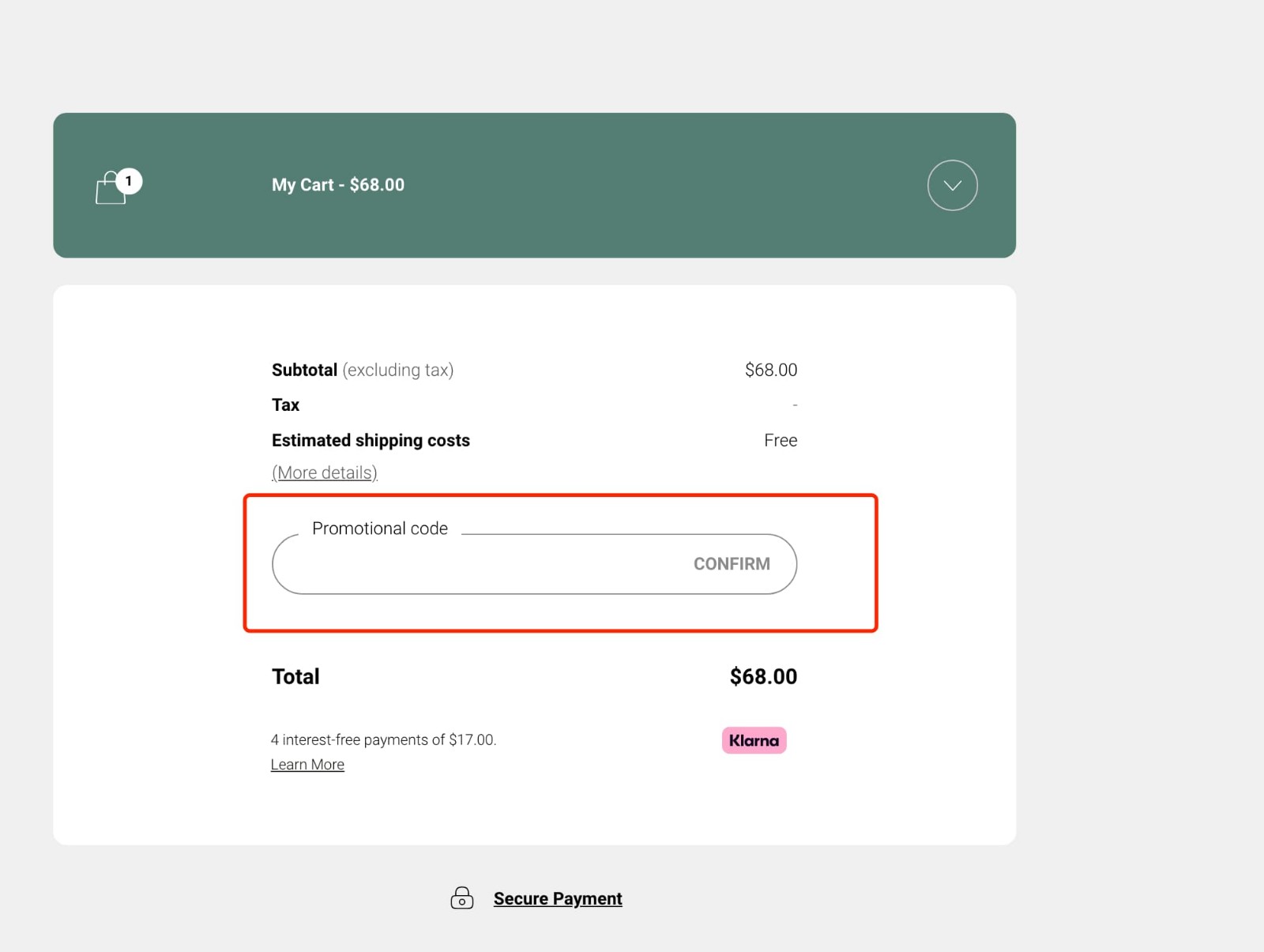The width and height of the screenshot is (1264, 952).
Task: Click the Klarna payment badge
Action: (x=754, y=740)
